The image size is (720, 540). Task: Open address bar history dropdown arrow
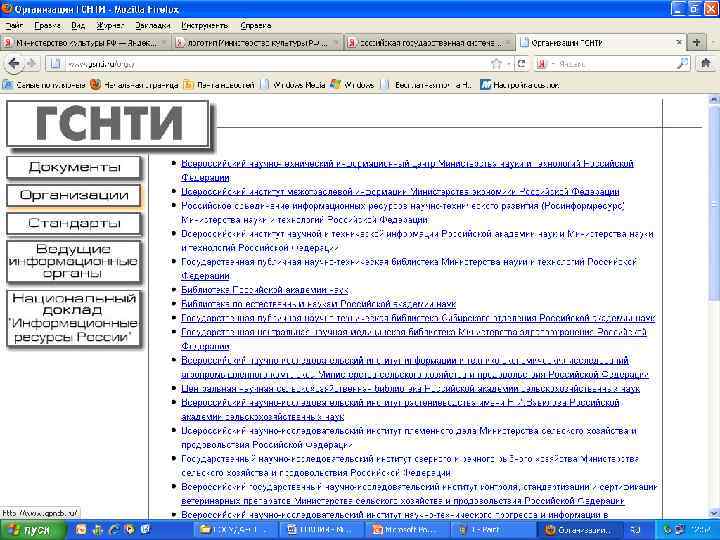(509, 64)
